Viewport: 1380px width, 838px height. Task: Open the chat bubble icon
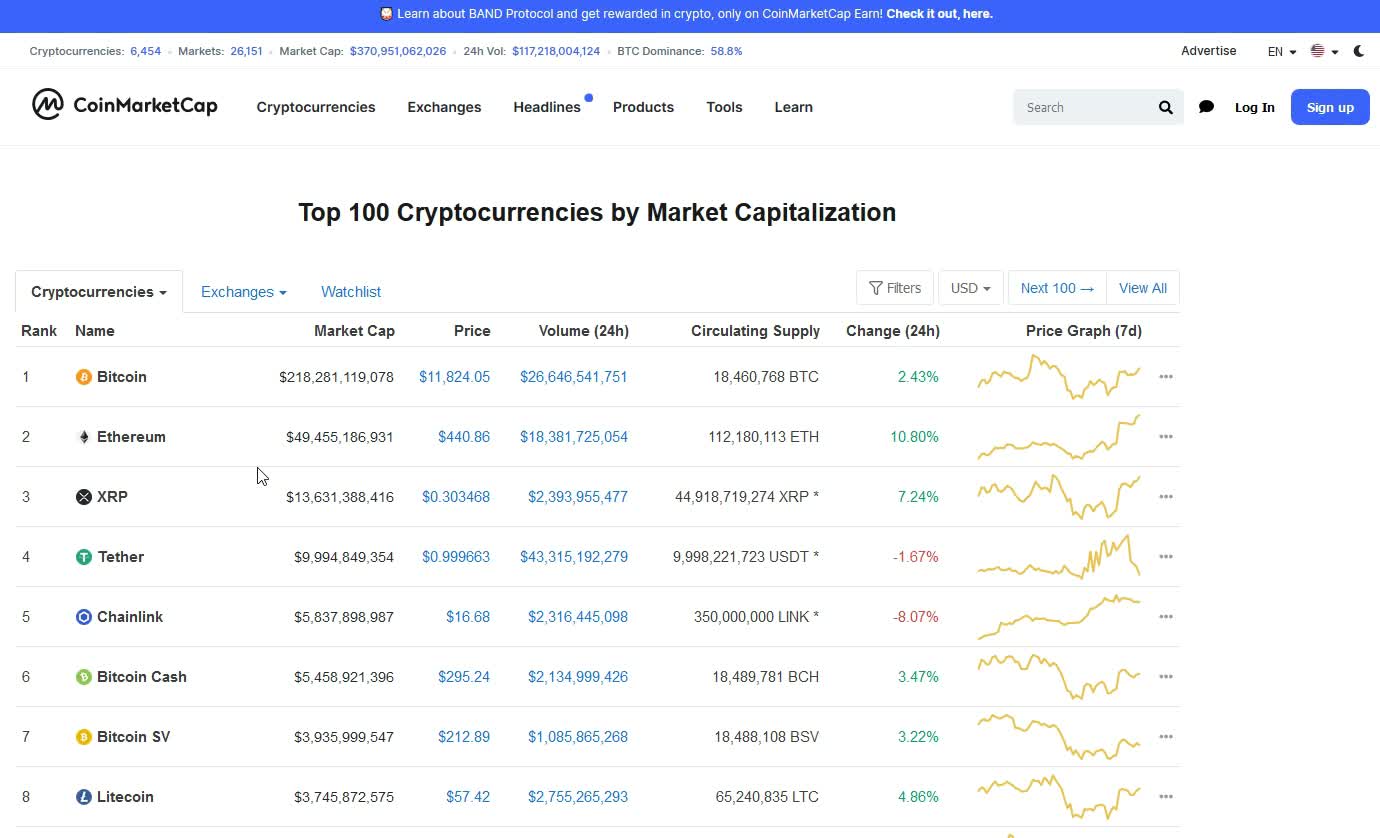1206,107
